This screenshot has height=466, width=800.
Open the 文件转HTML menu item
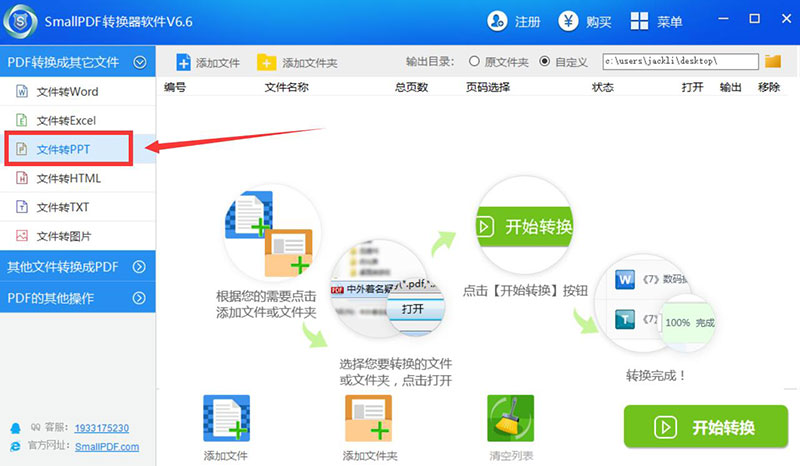click(78, 178)
